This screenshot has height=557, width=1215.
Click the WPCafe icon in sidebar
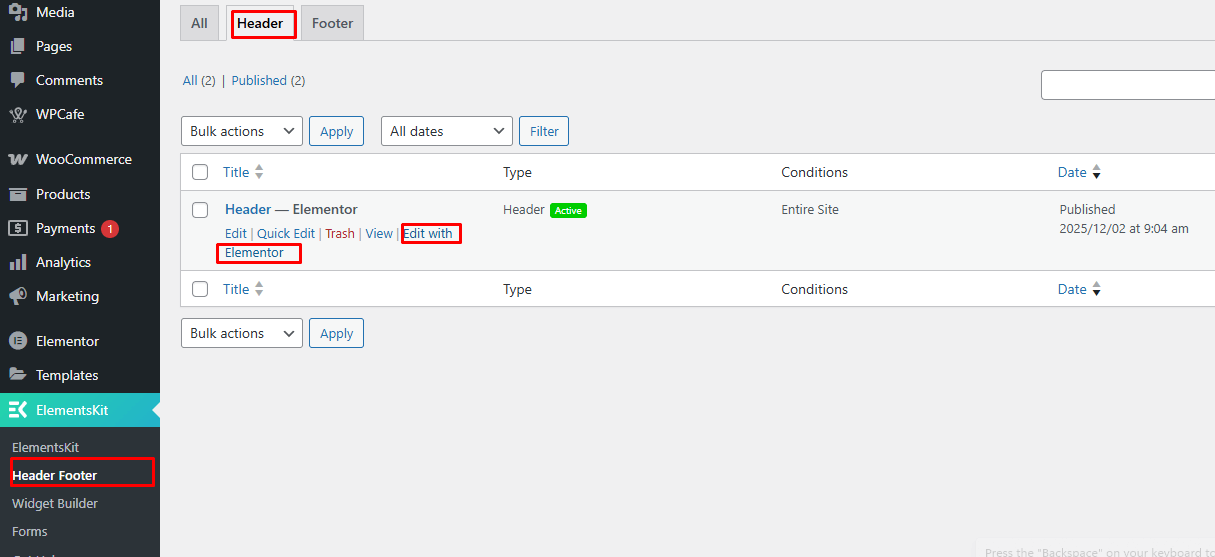coord(17,114)
